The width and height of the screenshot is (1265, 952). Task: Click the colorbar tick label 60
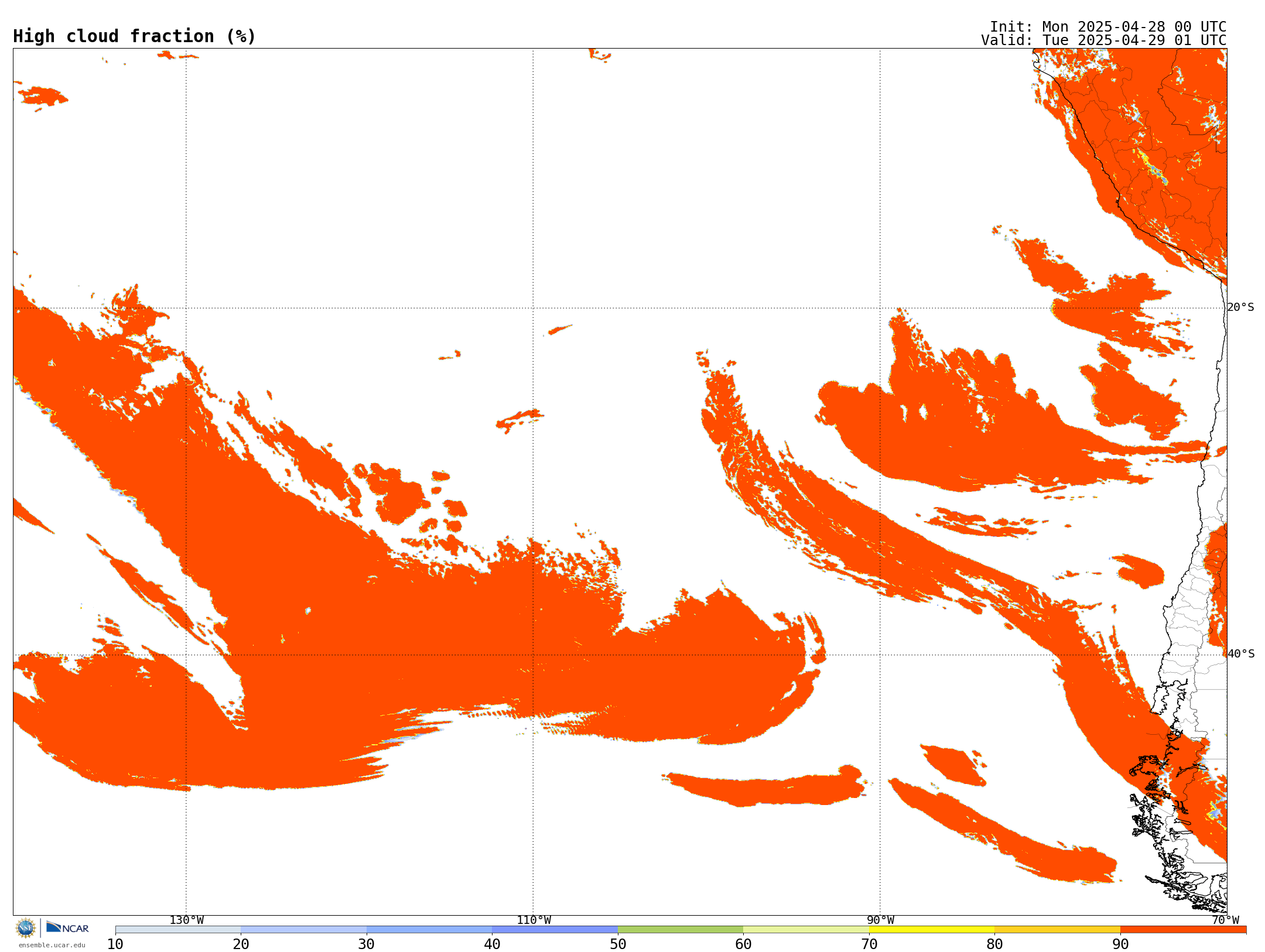click(x=743, y=944)
